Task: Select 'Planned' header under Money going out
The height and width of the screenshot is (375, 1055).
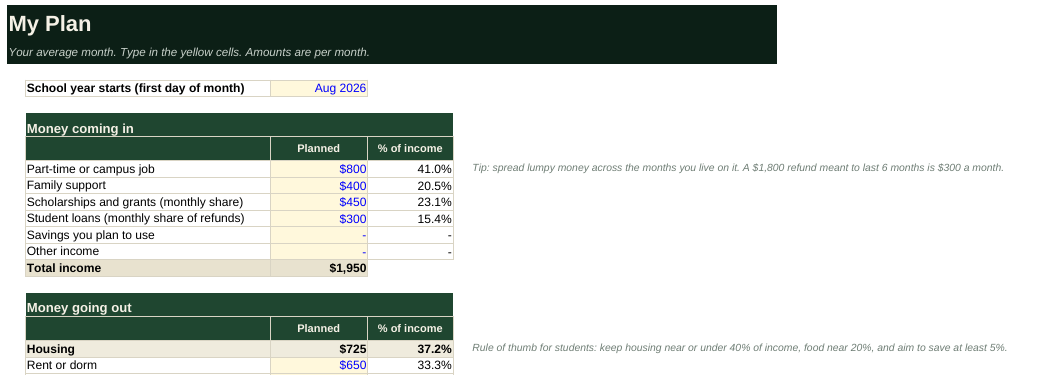Action: click(319, 329)
